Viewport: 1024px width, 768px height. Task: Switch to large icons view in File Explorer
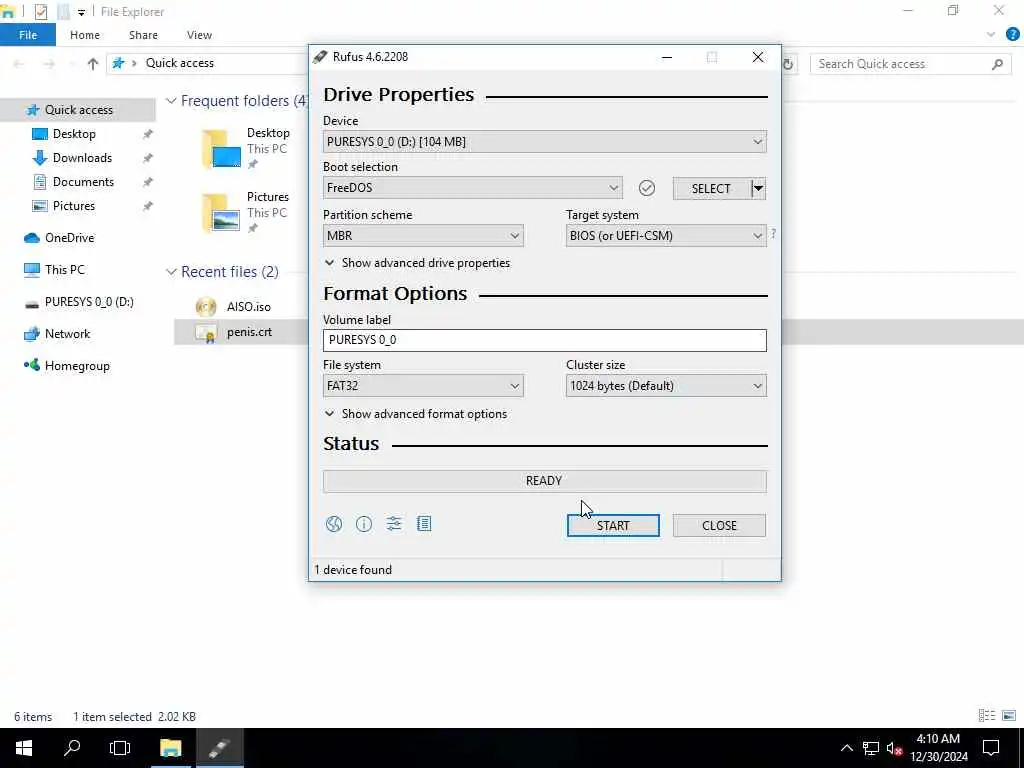(x=1009, y=716)
